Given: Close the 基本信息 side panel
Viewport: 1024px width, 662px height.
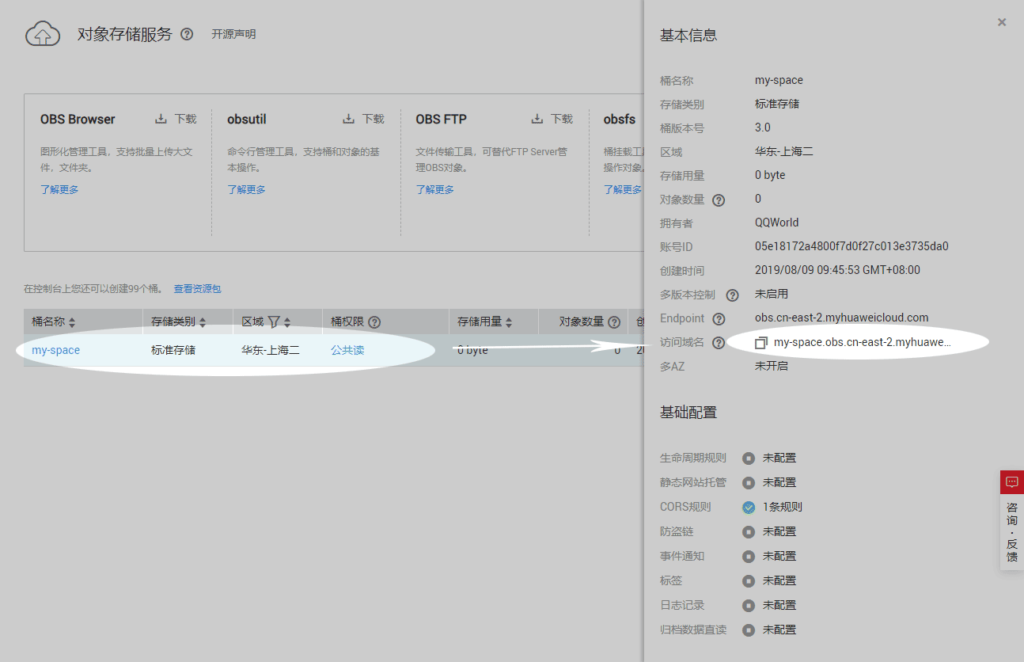Looking at the screenshot, I should point(1001,22).
